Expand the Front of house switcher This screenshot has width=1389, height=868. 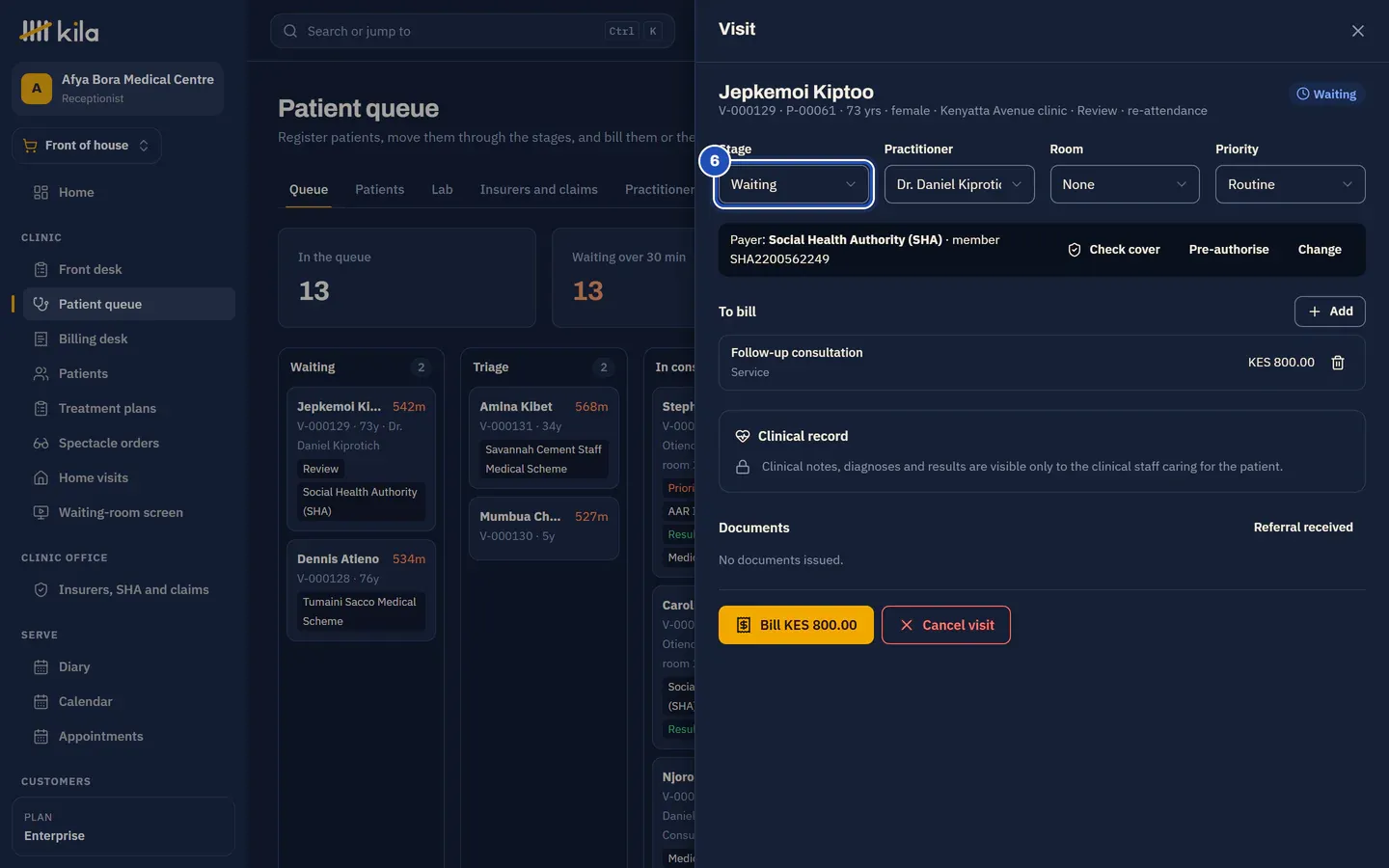(87, 146)
